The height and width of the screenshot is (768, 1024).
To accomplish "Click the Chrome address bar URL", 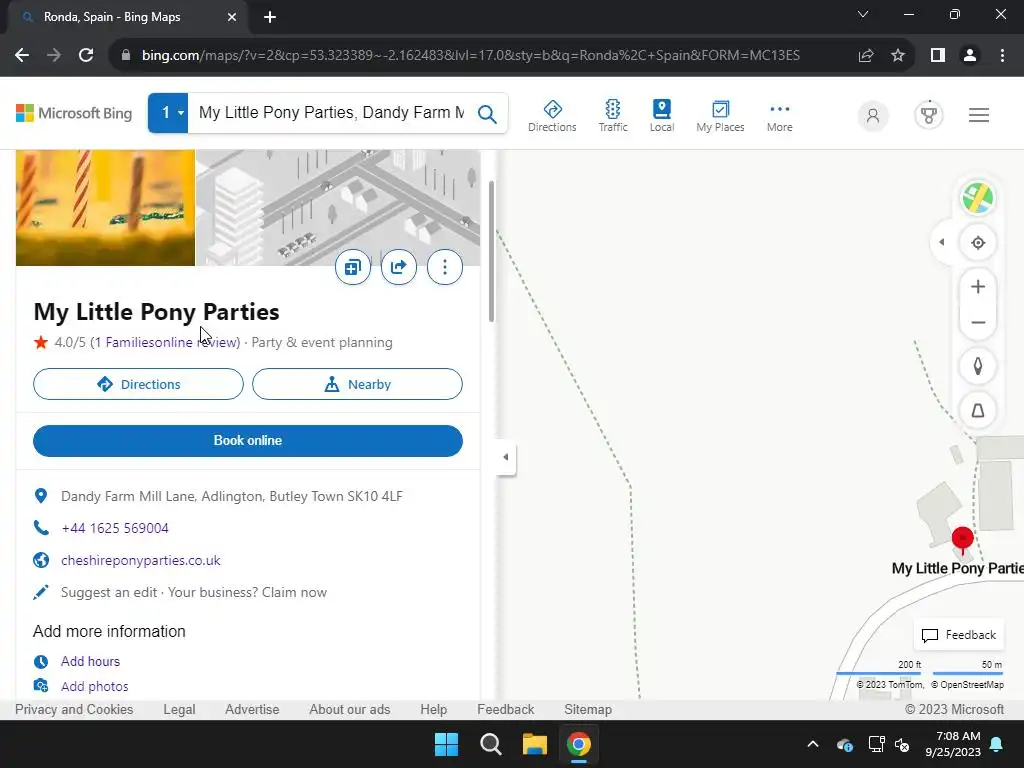I will [x=470, y=56].
